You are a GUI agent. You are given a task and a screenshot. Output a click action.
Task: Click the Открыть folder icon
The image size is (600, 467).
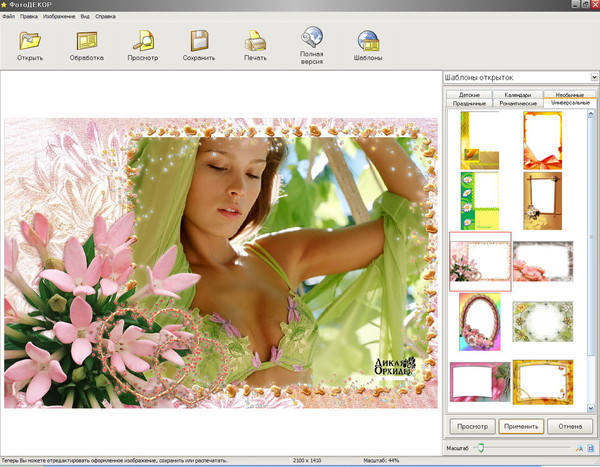[30, 41]
